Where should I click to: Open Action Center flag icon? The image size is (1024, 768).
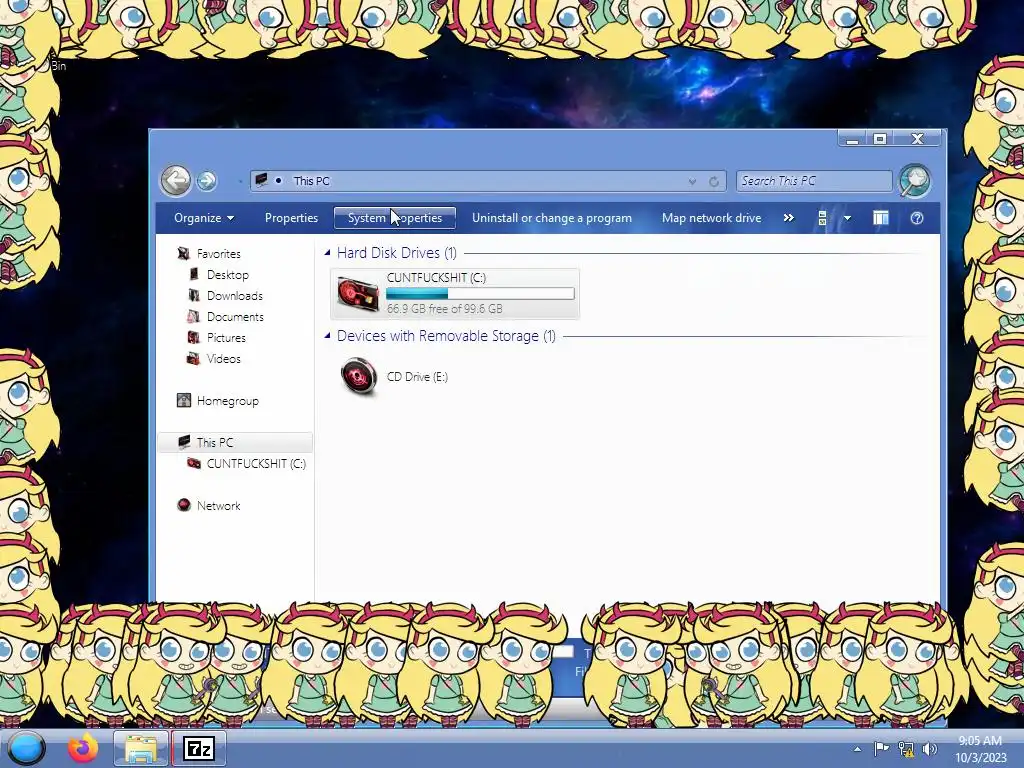tap(881, 748)
